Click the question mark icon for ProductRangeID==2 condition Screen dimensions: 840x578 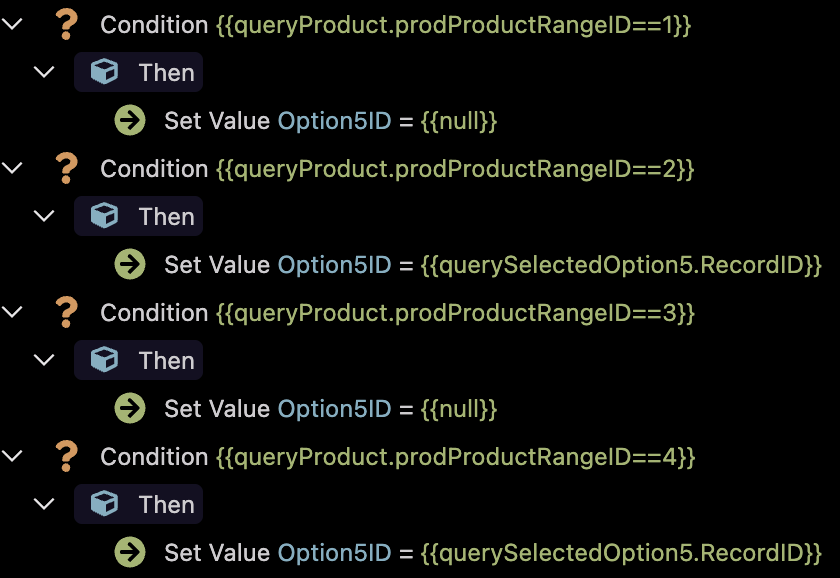(x=66, y=169)
